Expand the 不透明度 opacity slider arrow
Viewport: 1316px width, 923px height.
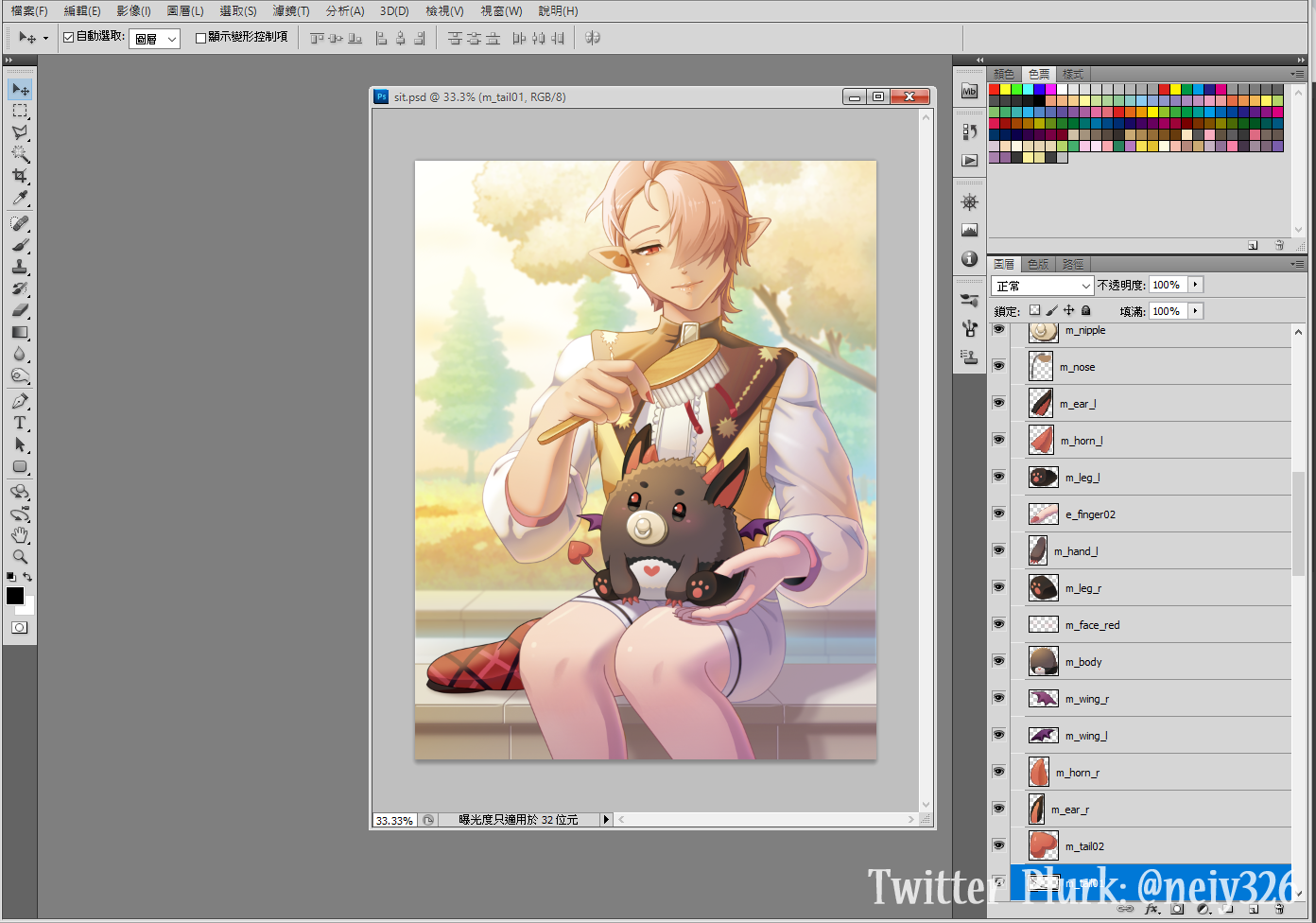tap(1195, 285)
